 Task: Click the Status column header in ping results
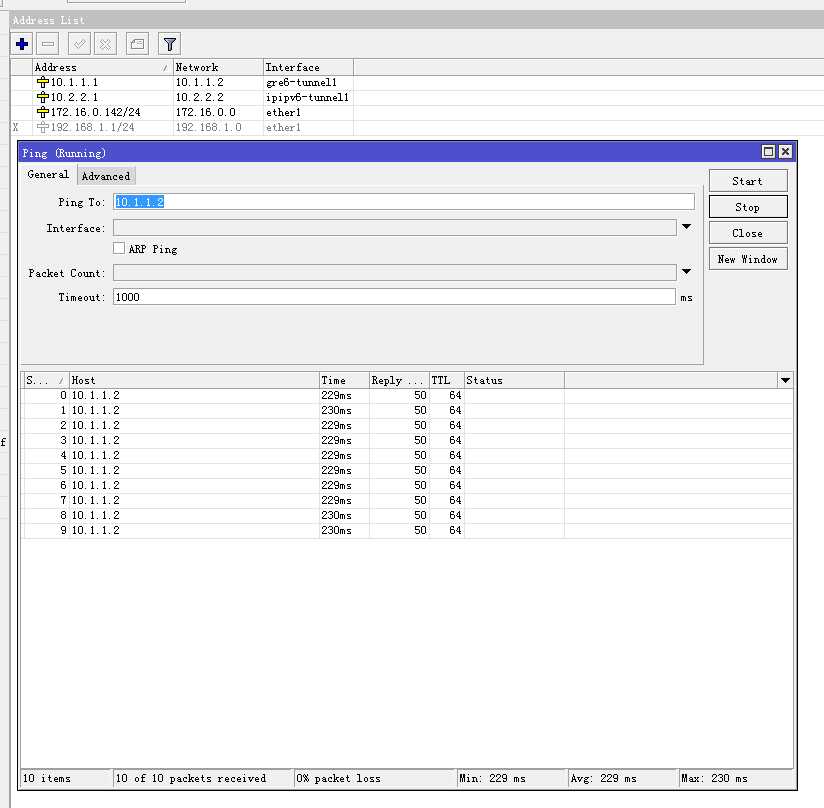(x=514, y=380)
